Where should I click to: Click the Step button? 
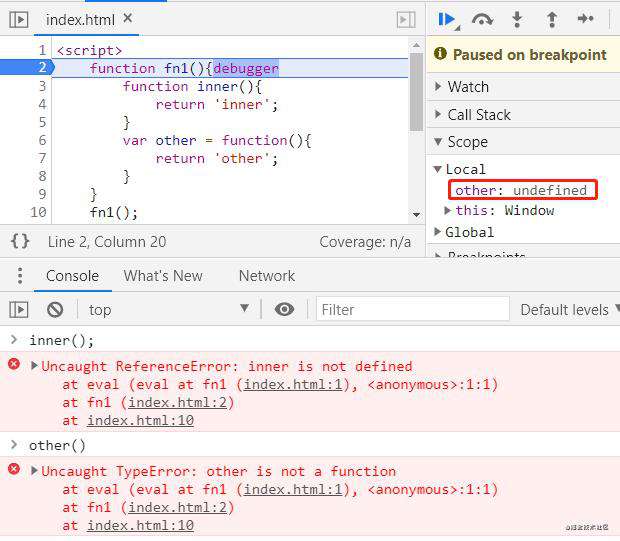(585, 18)
